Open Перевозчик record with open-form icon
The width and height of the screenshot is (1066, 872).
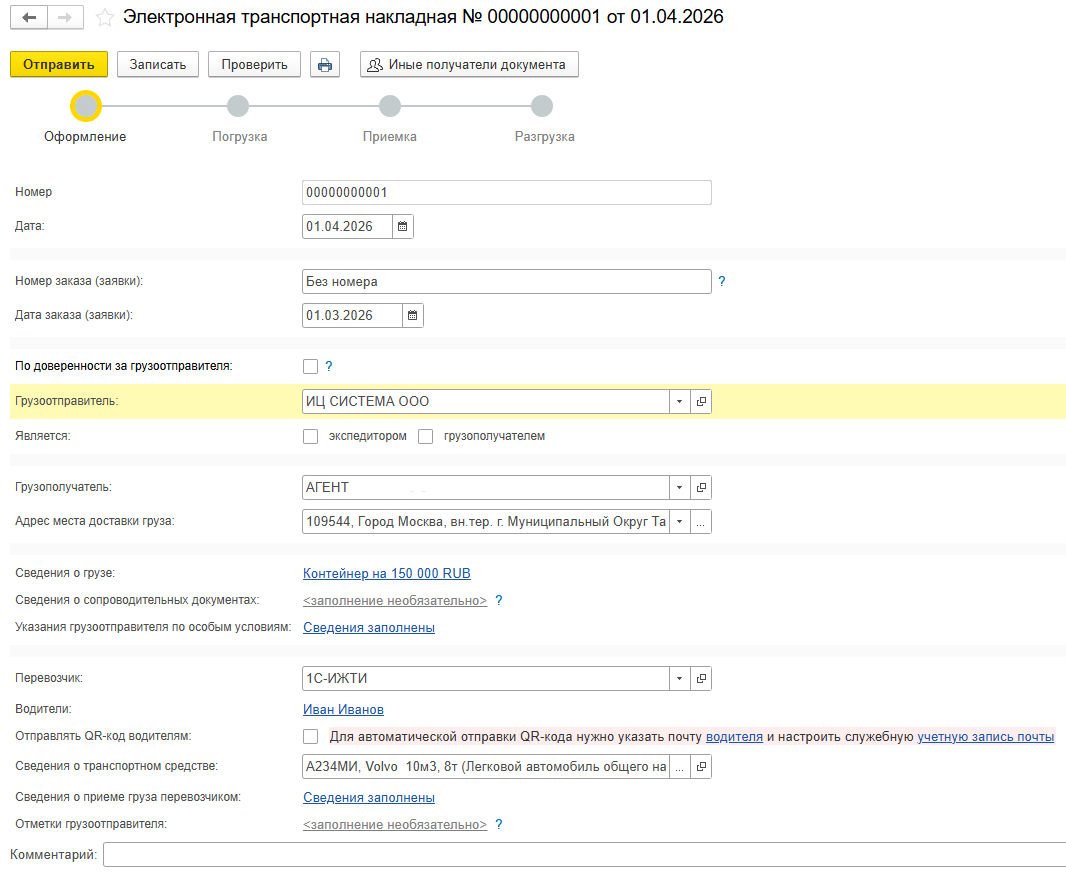tap(701, 680)
